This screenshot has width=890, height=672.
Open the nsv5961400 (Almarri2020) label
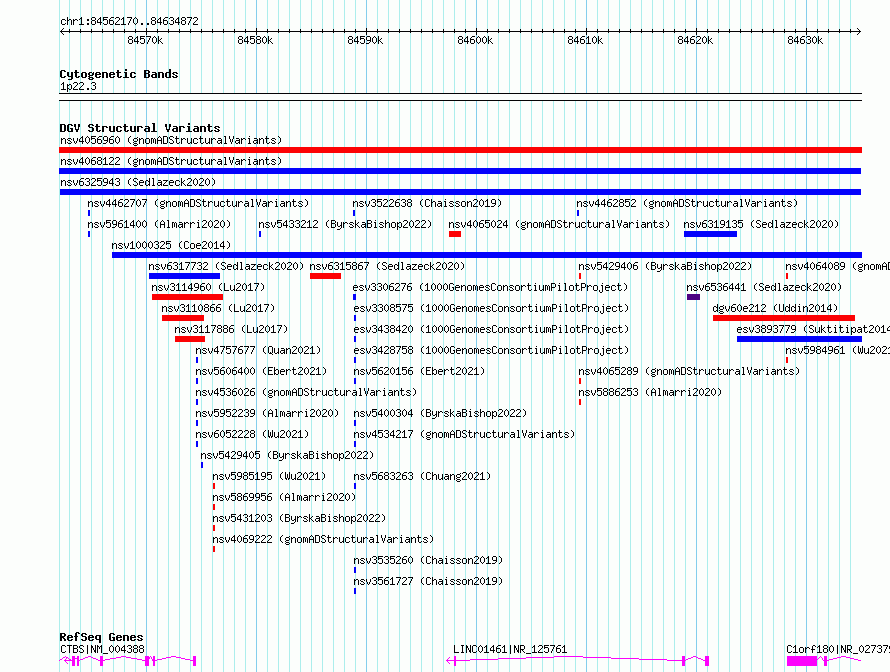pos(159,224)
